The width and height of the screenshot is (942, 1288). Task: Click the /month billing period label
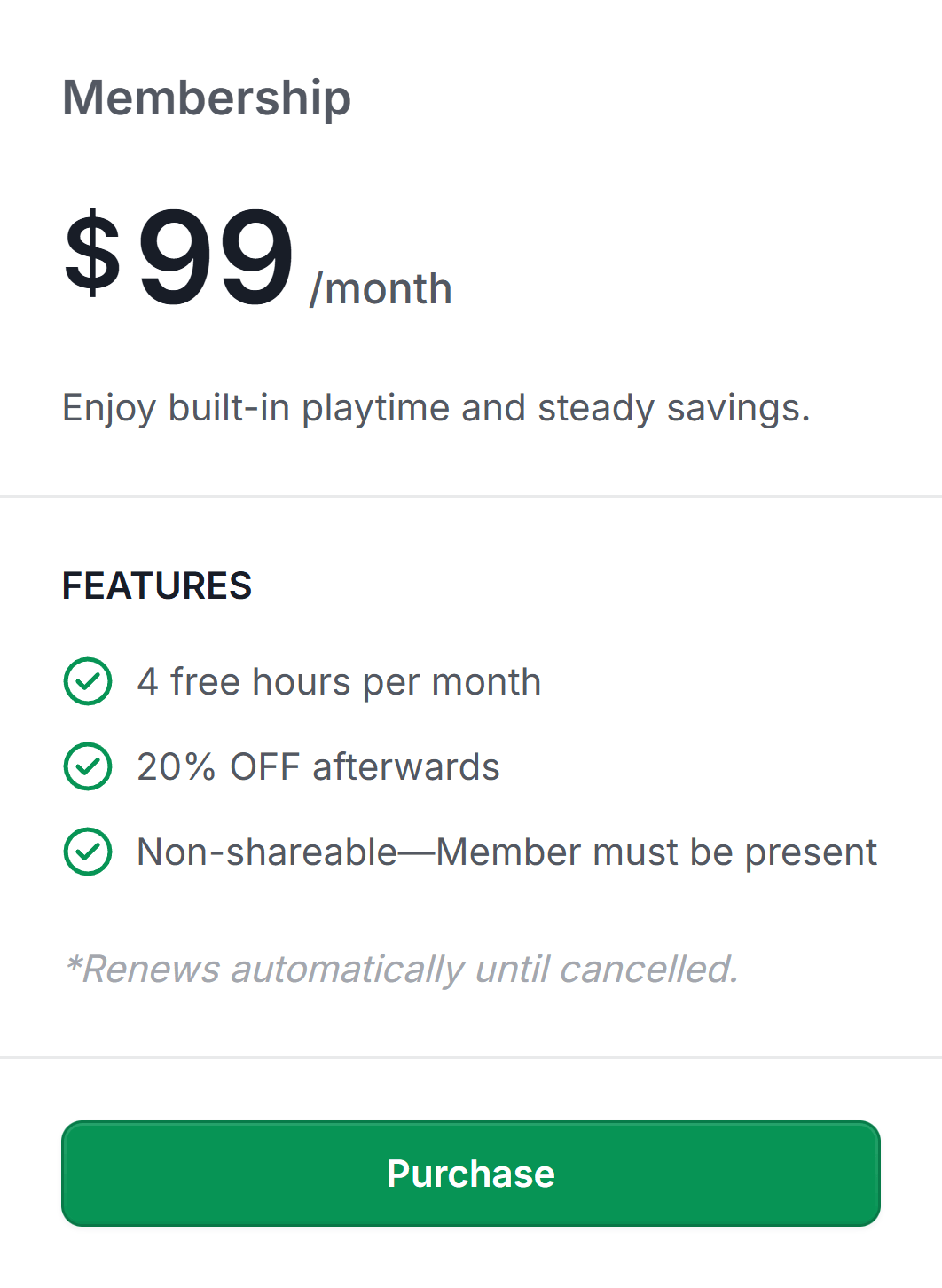click(x=381, y=289)
